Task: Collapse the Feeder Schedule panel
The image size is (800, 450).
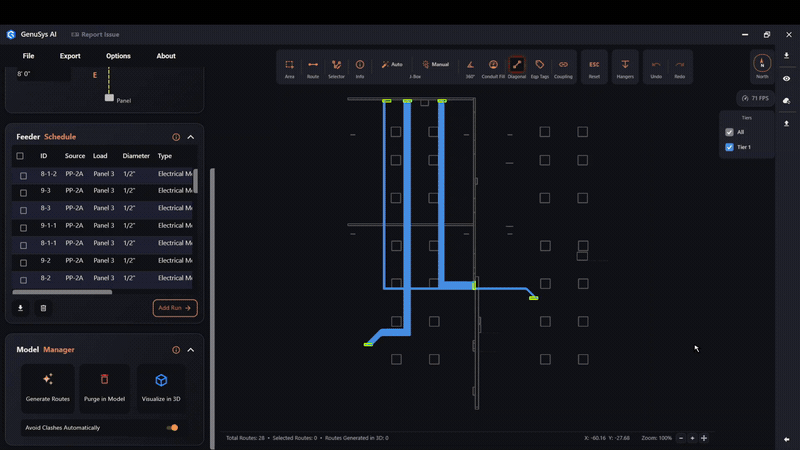Action: (191, 137)
